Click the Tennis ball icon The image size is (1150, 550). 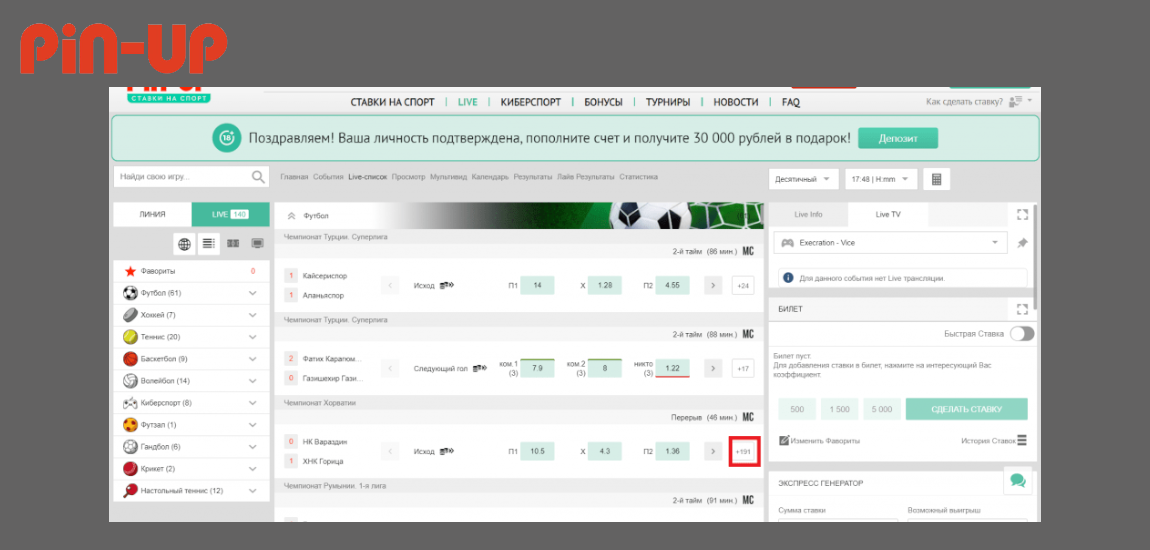click(x=130, y=337)
